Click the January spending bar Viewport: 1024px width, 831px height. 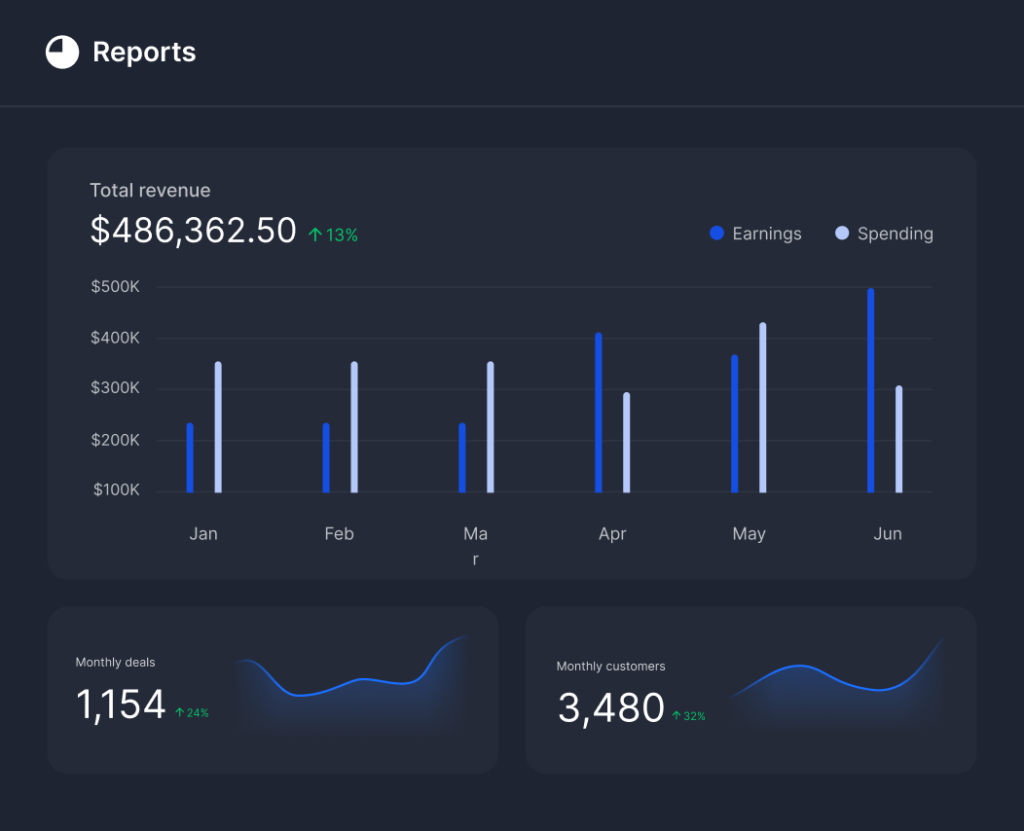(218, 427)
